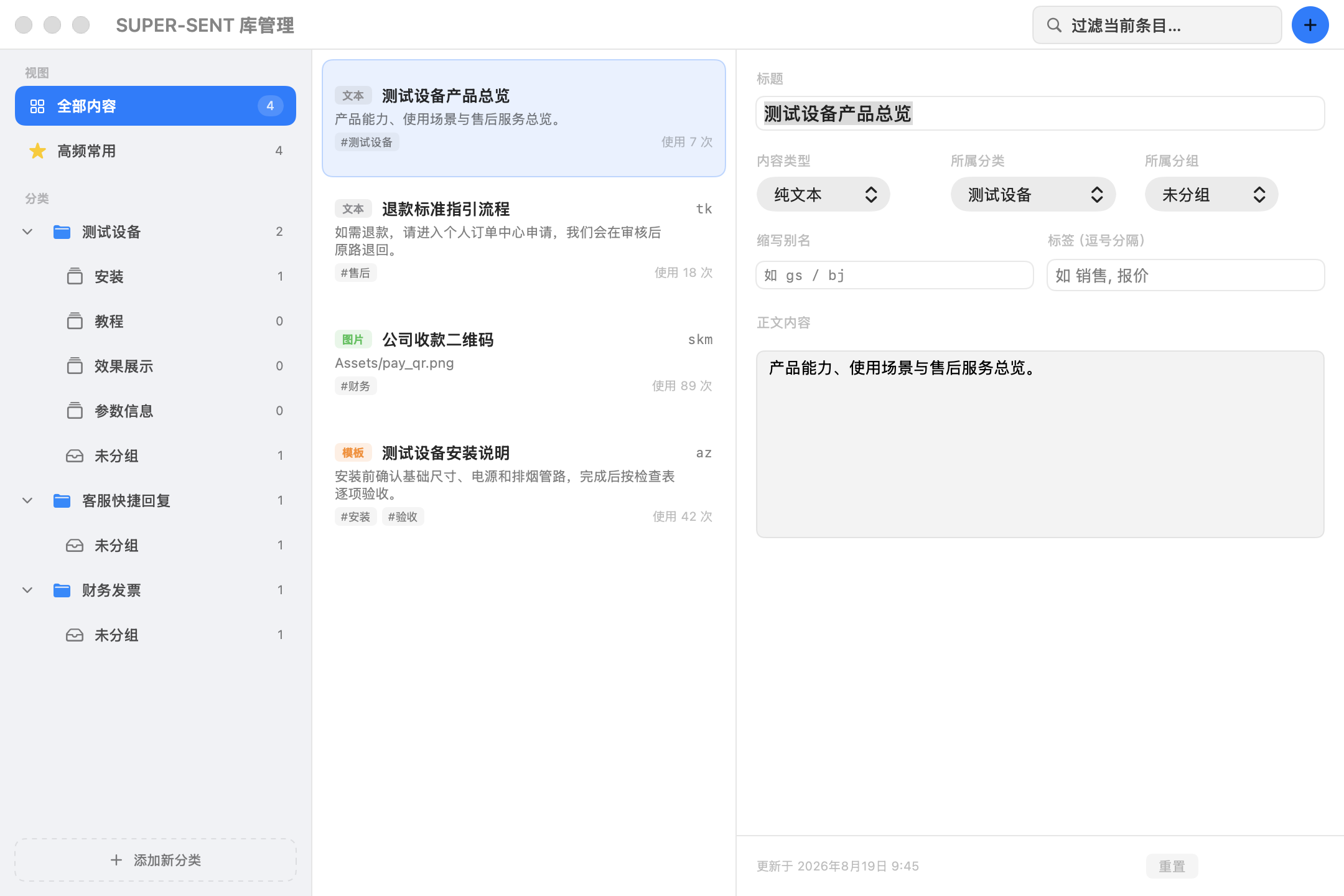The image size is (1344, 896).
Task: Open the 参数信息 group
Action: (156, 411)
